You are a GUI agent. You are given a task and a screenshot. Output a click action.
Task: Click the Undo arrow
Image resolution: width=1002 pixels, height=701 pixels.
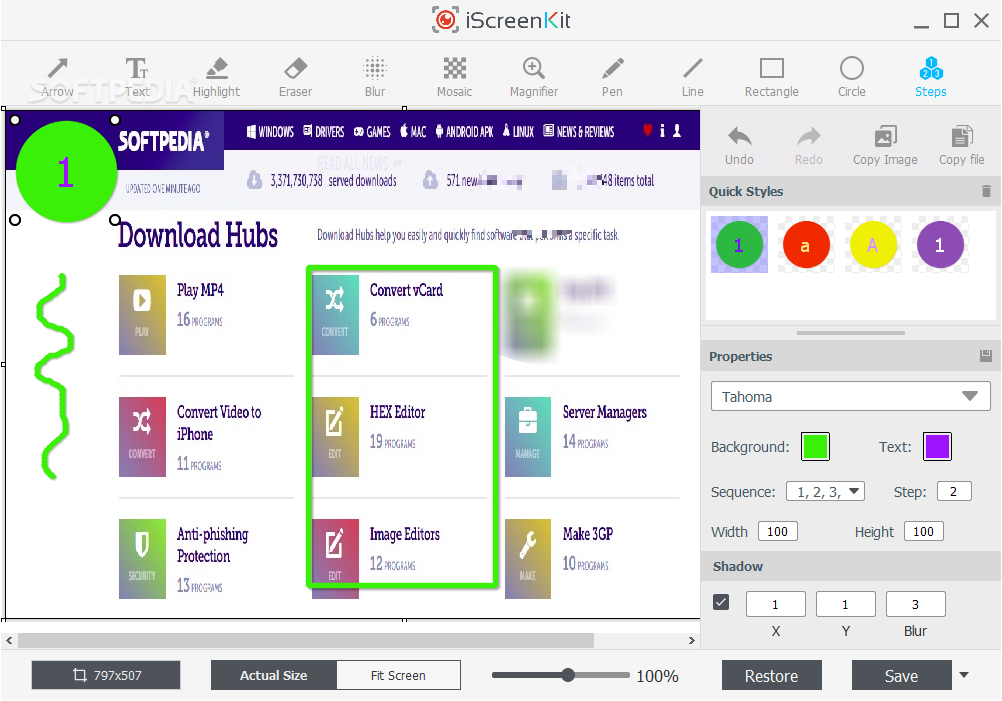739,145
